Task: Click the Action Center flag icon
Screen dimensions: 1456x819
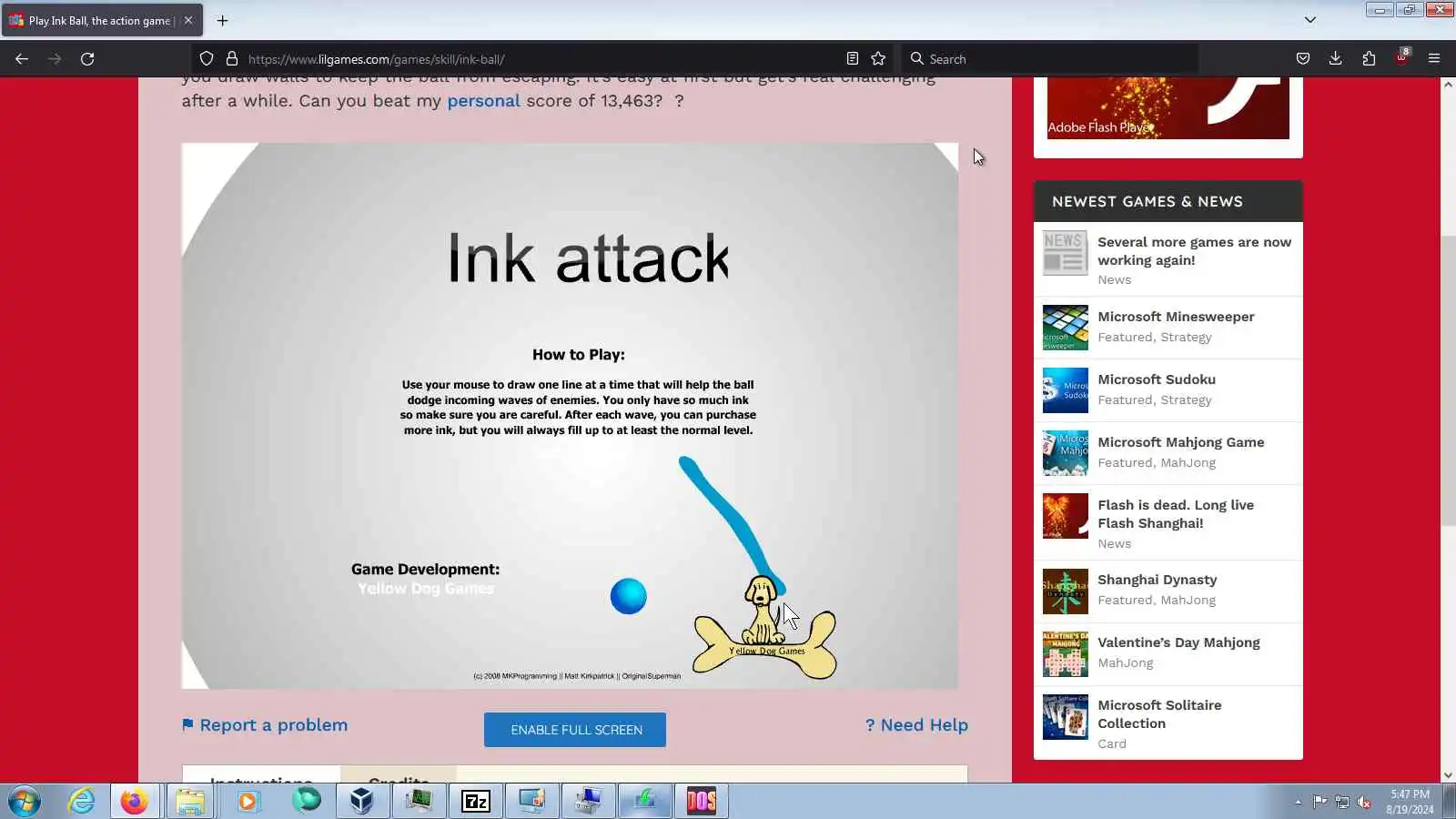Action: point(1319,802)
